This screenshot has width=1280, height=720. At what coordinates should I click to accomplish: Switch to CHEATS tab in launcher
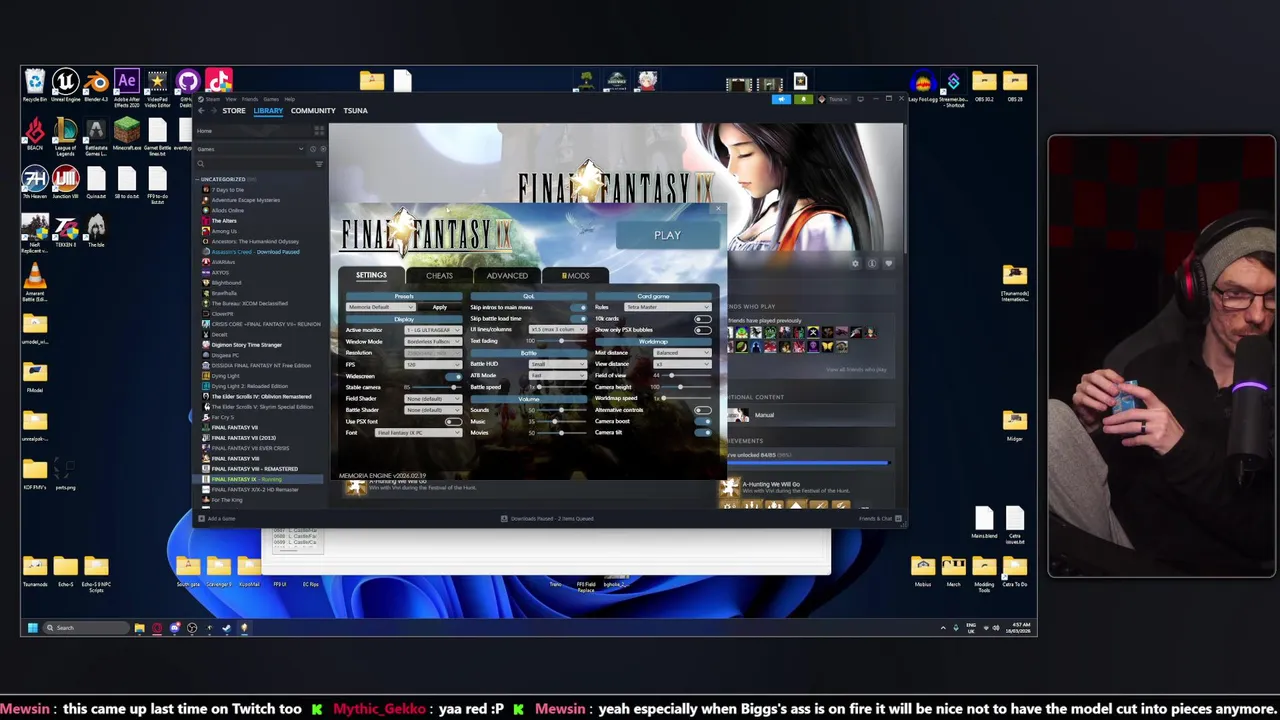pyautogui.click(x=439, y=275)
